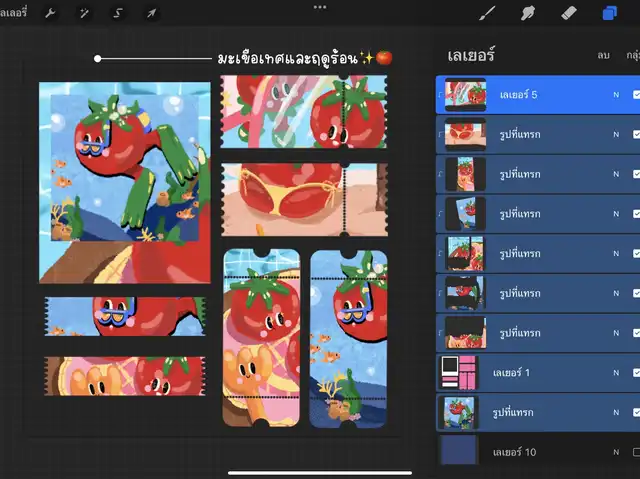640x479 pixels.
Task: Select the Smudge finger tool
Action: 529,13
